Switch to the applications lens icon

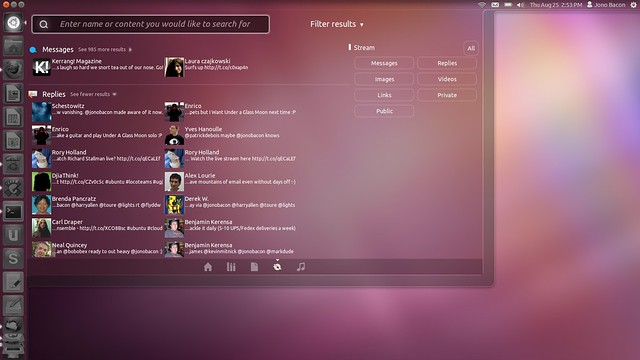(x=231, y=267)
